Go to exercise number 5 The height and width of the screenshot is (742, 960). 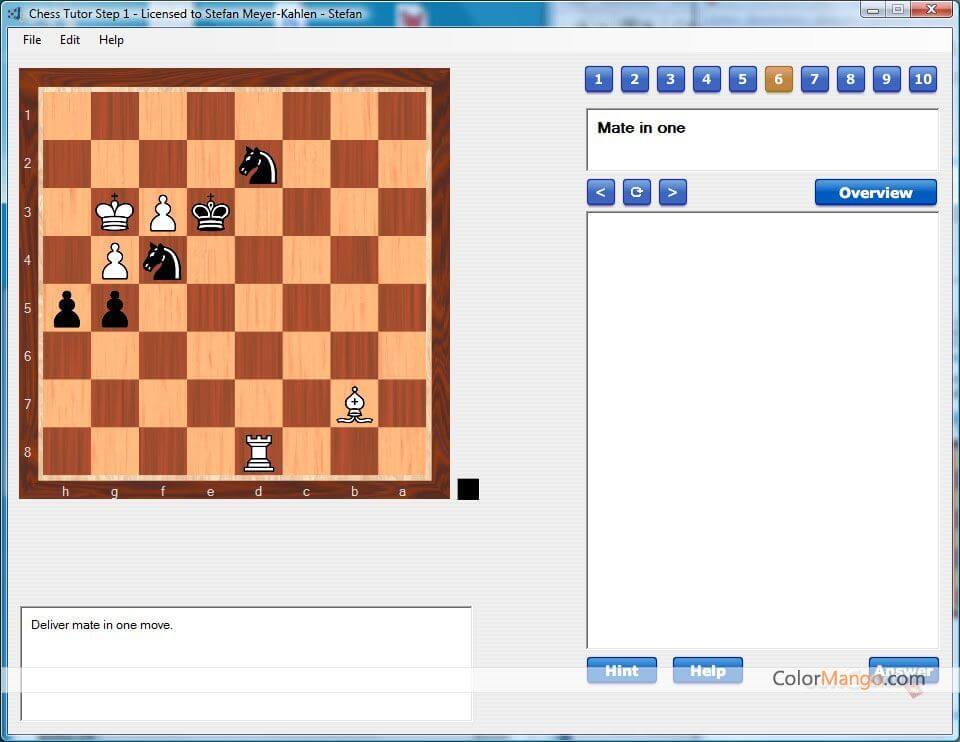743,80
